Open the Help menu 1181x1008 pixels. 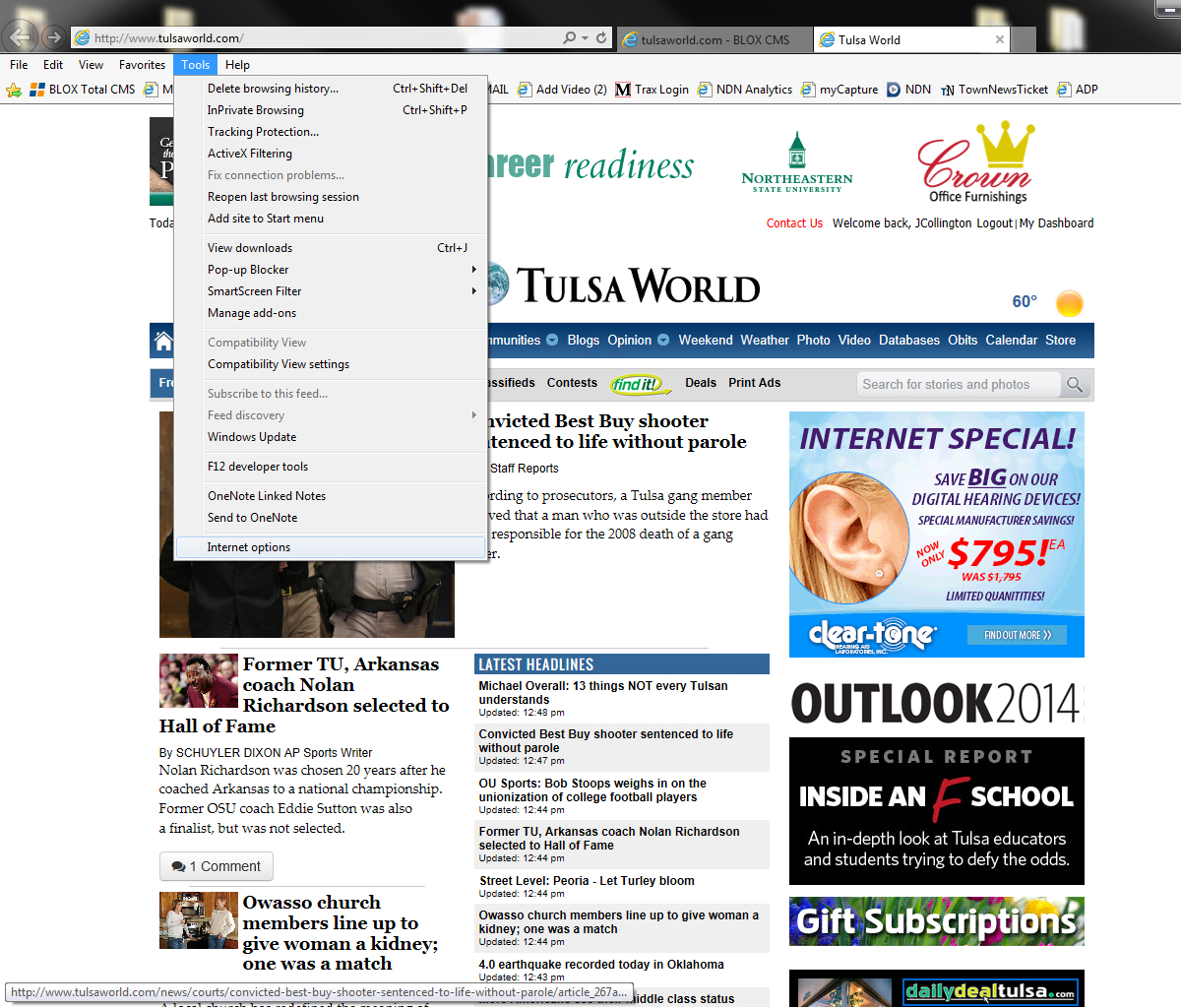coord(237,65)
